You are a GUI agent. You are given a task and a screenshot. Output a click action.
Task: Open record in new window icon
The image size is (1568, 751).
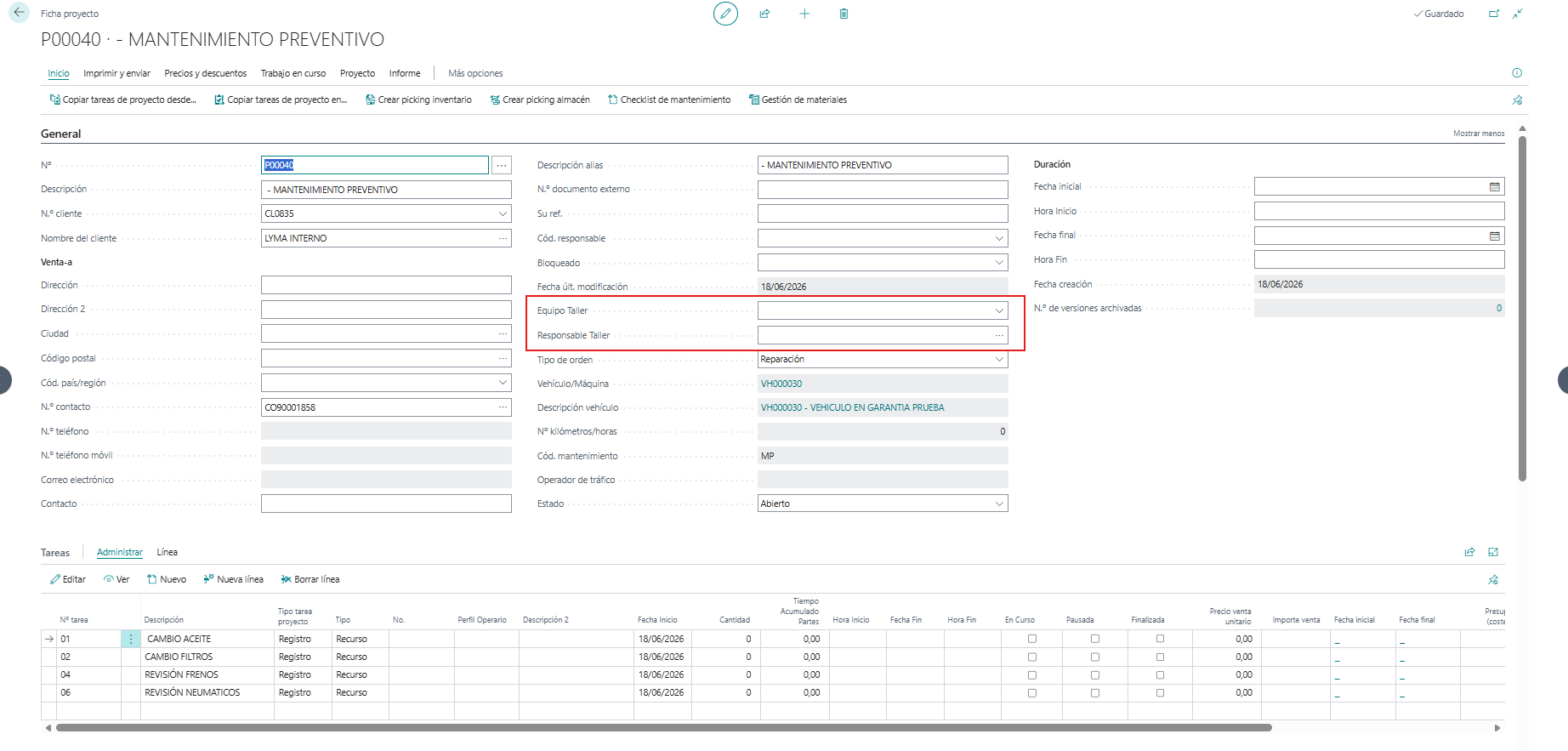[1494, 14]
